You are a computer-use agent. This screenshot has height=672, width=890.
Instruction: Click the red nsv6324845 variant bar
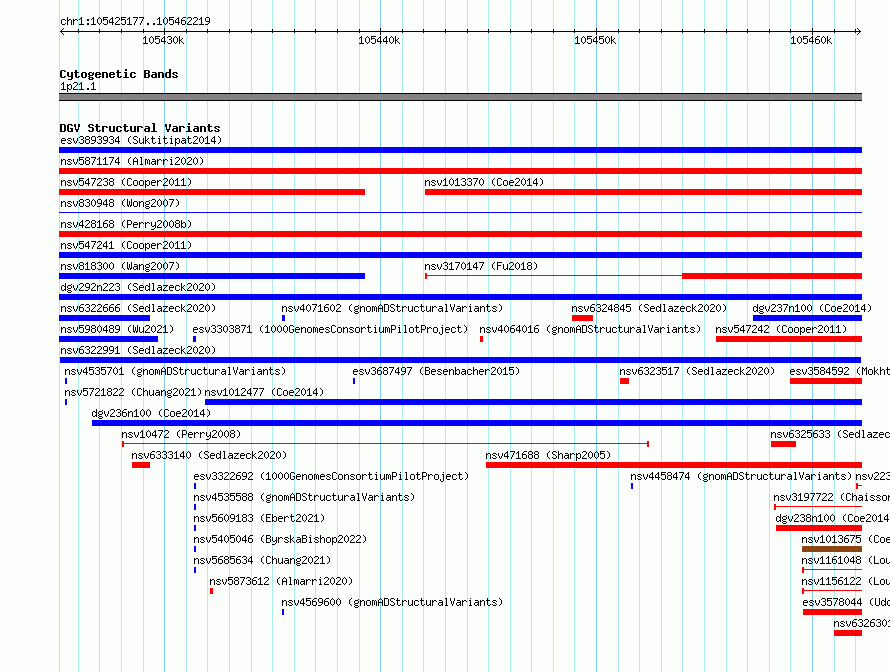coord(582,318)
